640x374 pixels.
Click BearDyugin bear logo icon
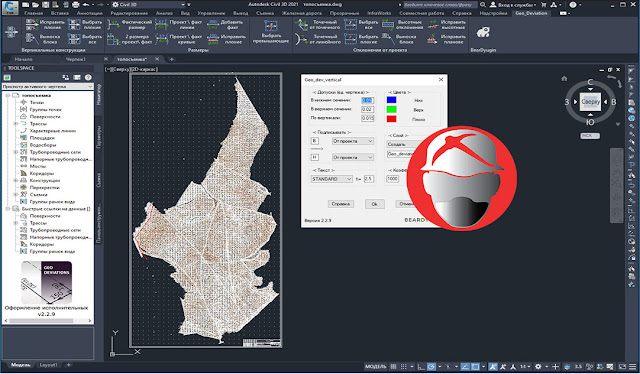click(483, 33)
